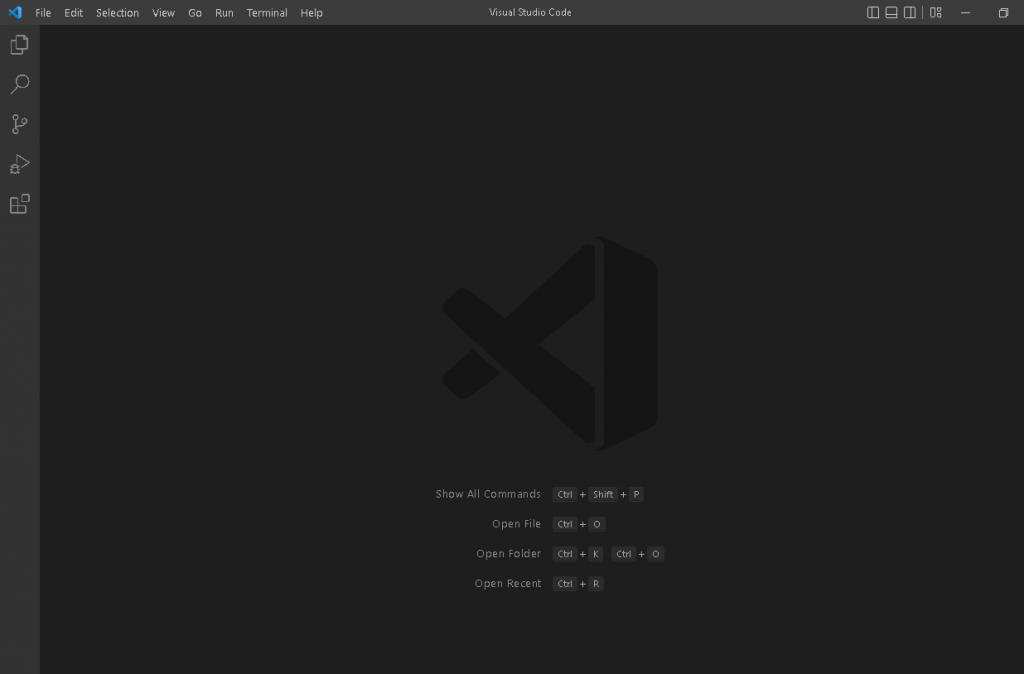
Task: Click the Open Folder label
Action: tap(508, 553)
